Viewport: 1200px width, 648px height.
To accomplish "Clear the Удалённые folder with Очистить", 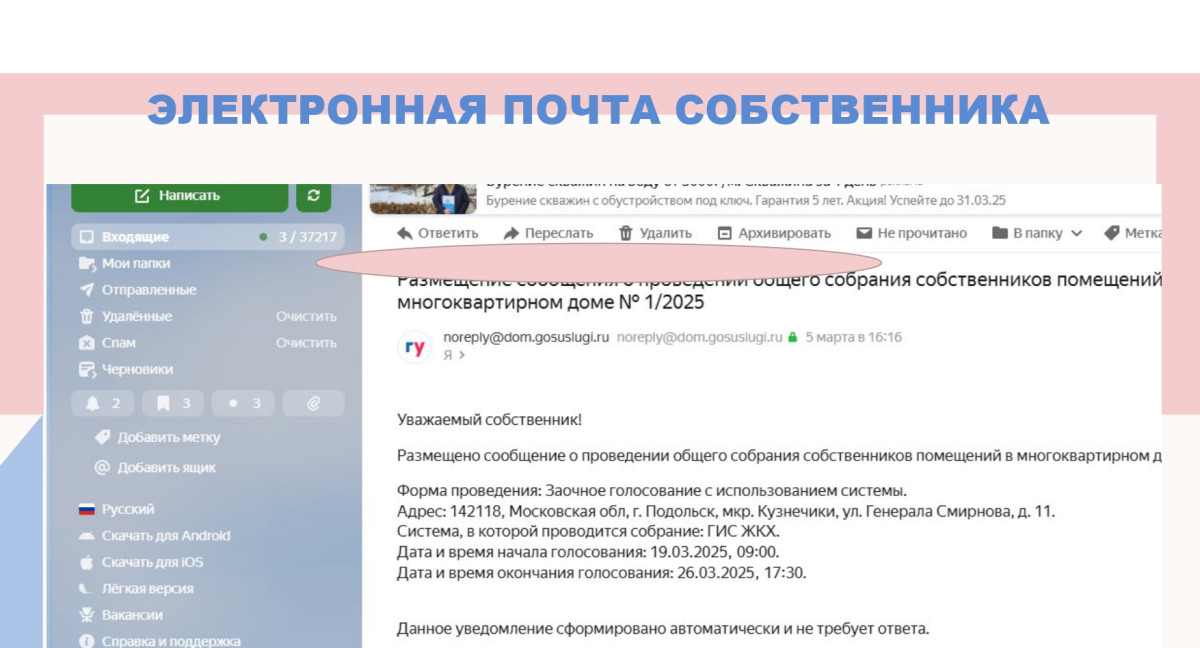I will tap(306, 316).
